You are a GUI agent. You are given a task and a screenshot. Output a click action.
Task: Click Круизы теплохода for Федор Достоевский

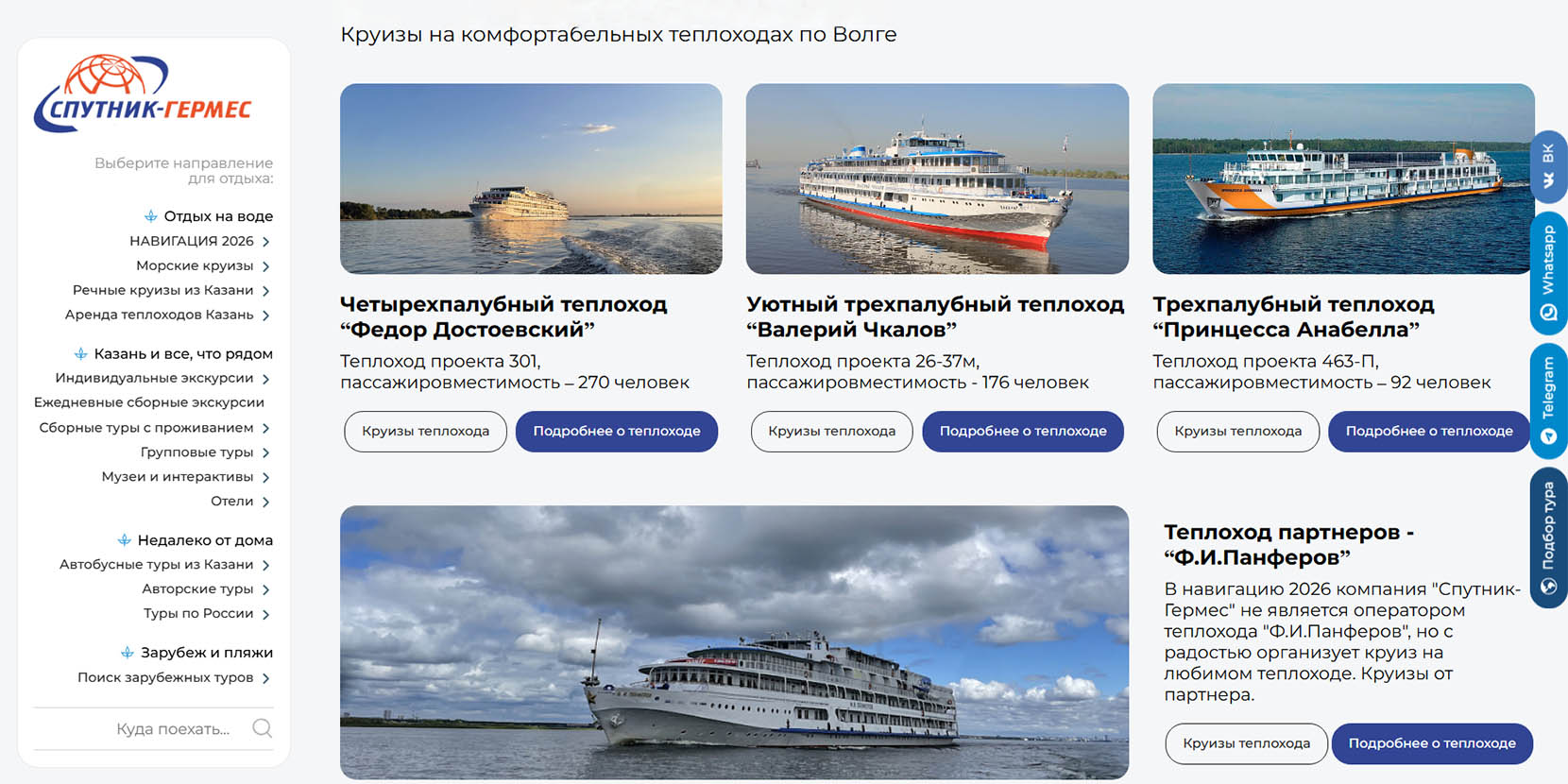tap(426, 432)
